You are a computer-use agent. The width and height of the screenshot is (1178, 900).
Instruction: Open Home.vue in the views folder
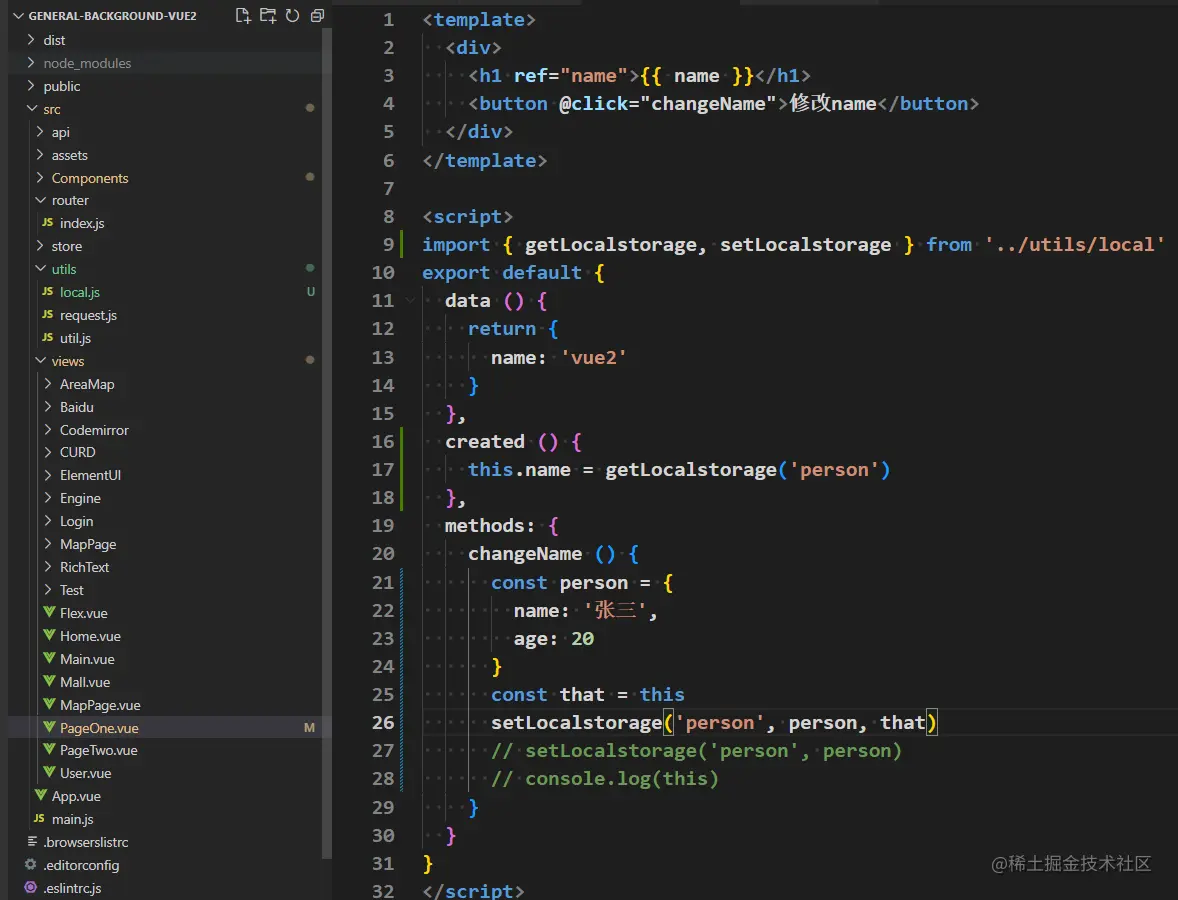pyautogui.click(x=90, y=636)
